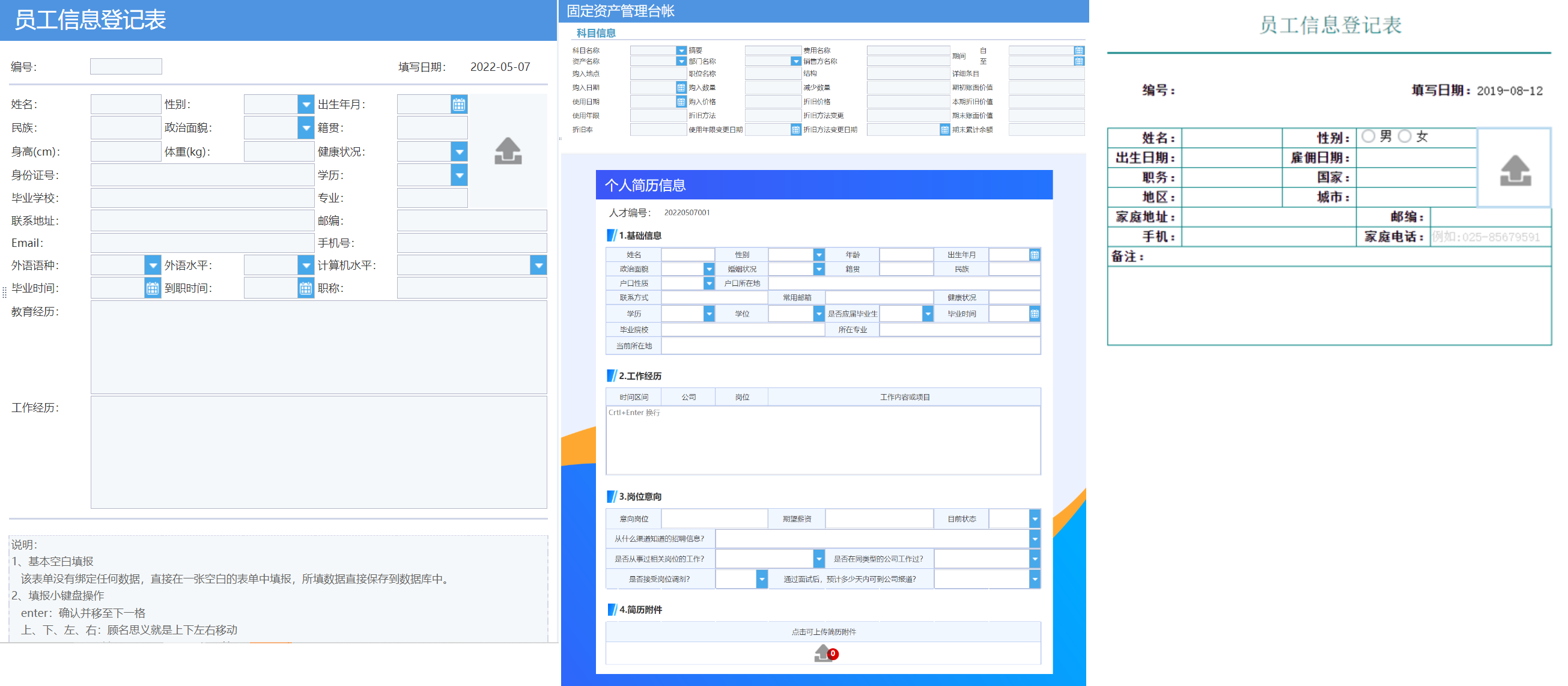The width and height of the screenshot is (1568, 686).
Task: Expand 政治面貌 dropdown in left form
Action: tap(306, 128)
